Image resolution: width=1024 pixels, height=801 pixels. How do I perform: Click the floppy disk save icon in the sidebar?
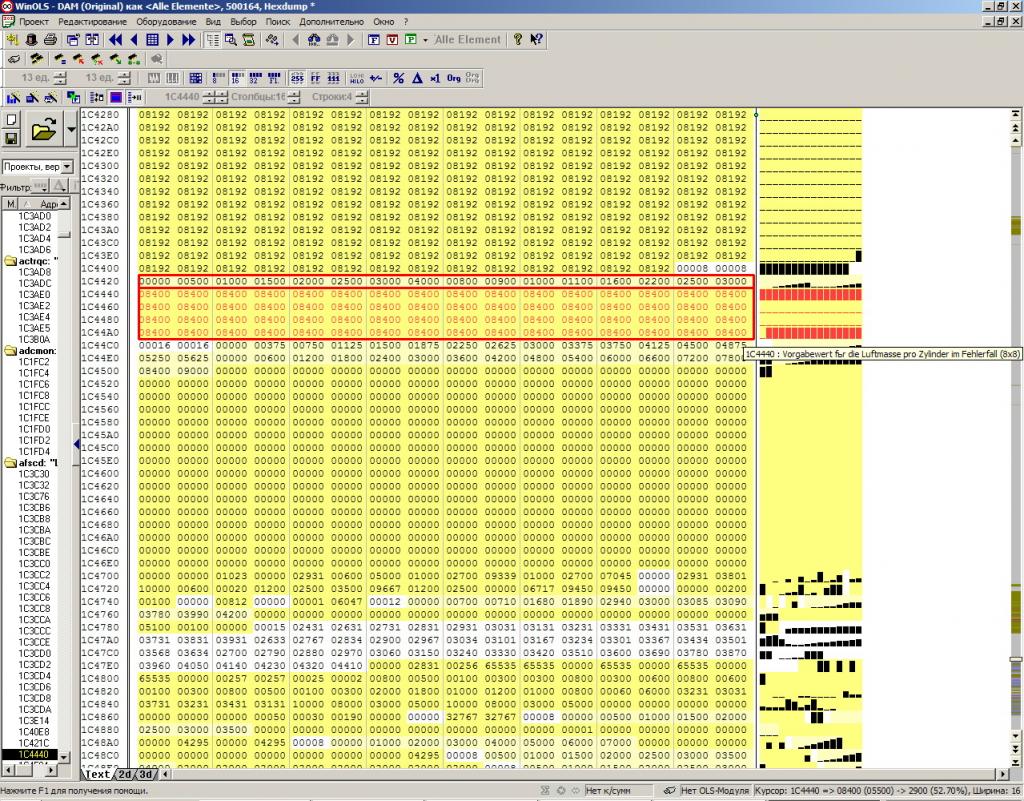(x=11, y=138)
